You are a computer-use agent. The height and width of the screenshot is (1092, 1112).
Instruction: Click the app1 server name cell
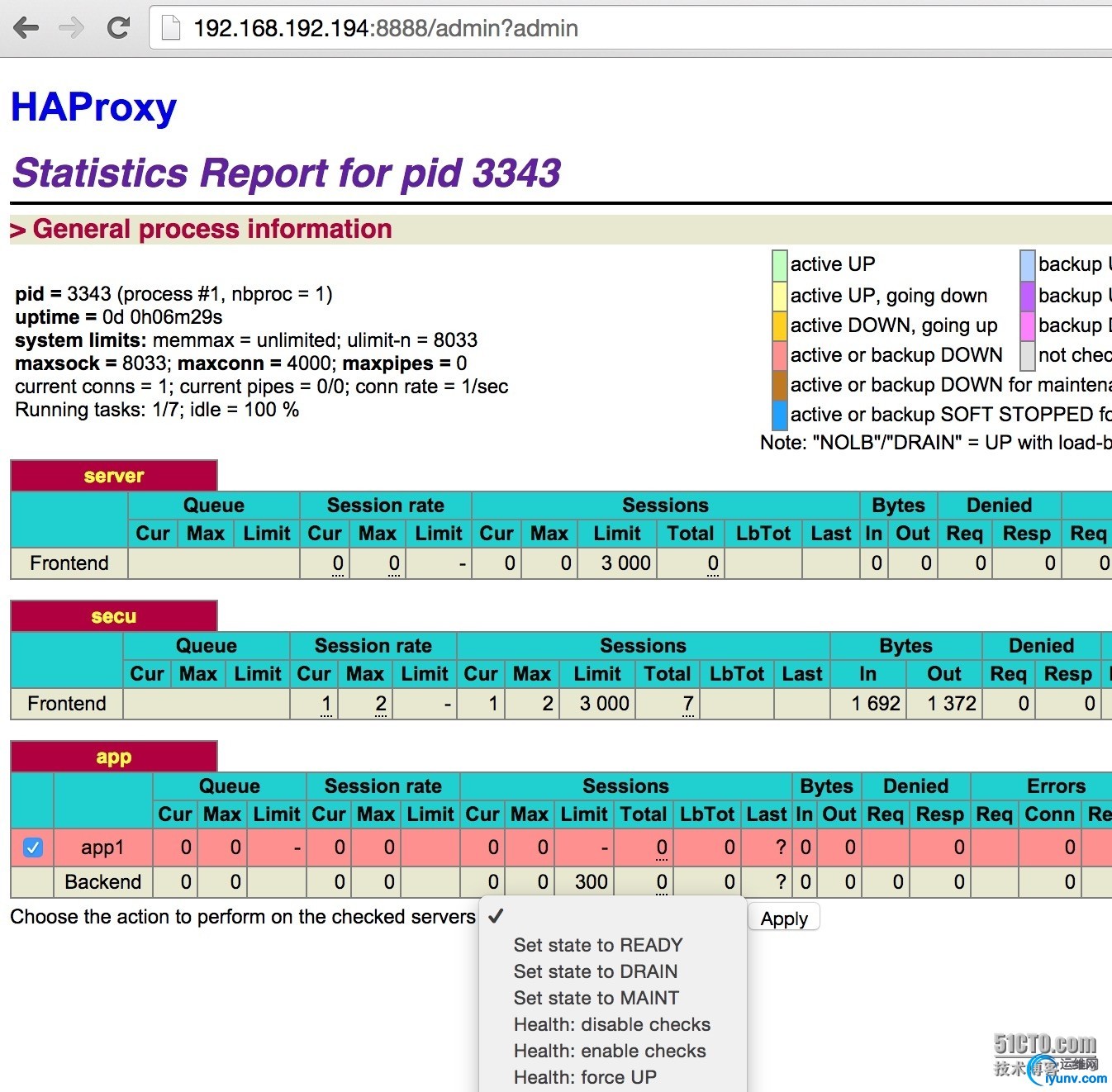(x=102, y=847)
